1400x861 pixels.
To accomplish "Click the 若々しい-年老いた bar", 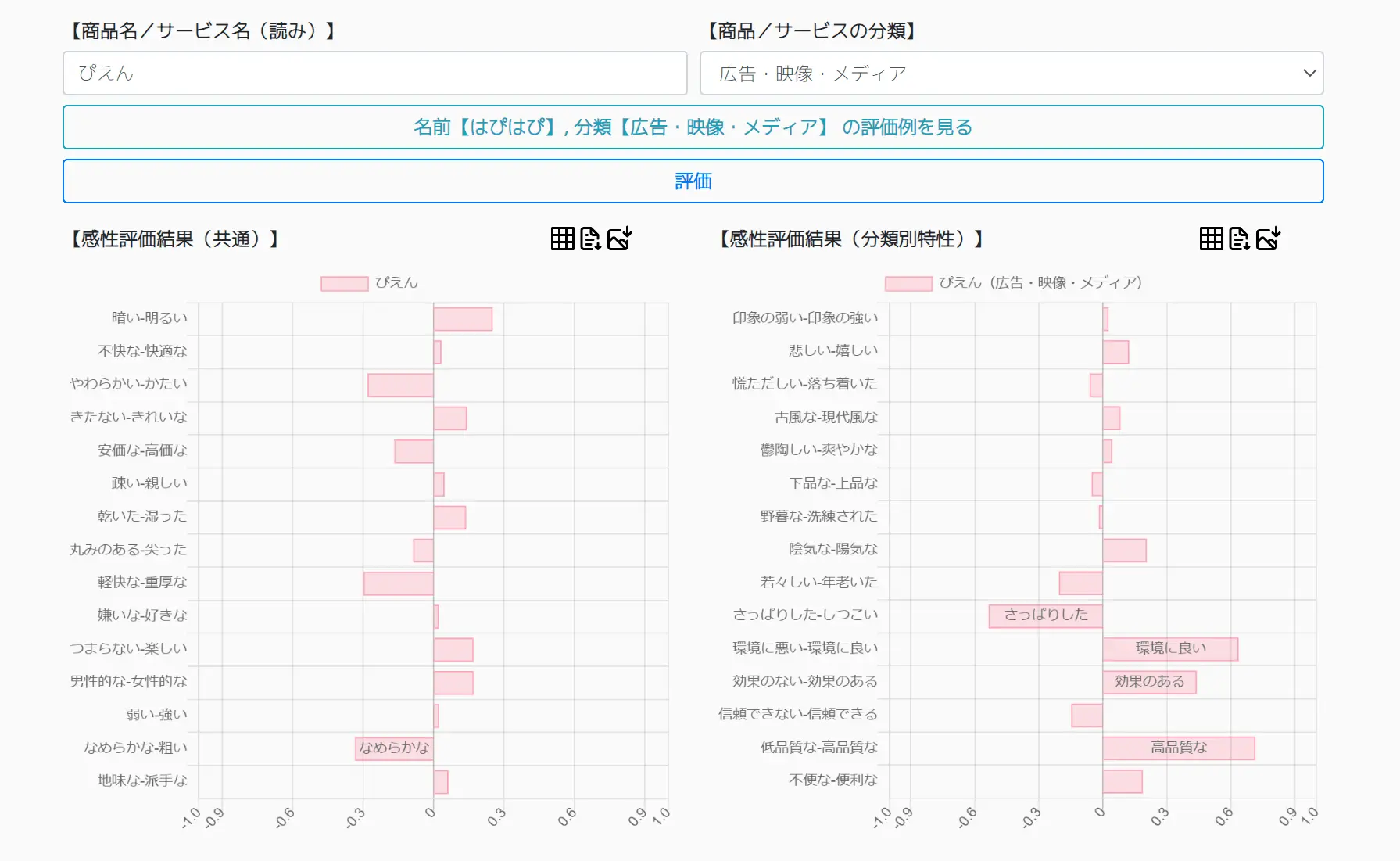I will coord(1081,583).
